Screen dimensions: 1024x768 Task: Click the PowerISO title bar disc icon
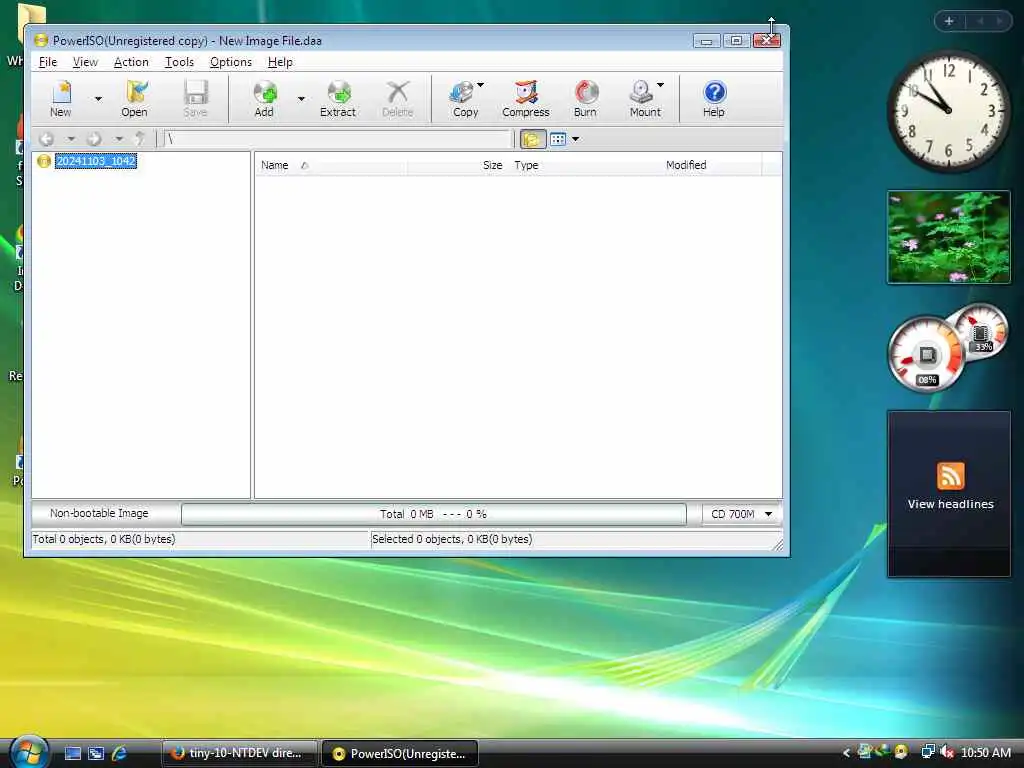41,40
